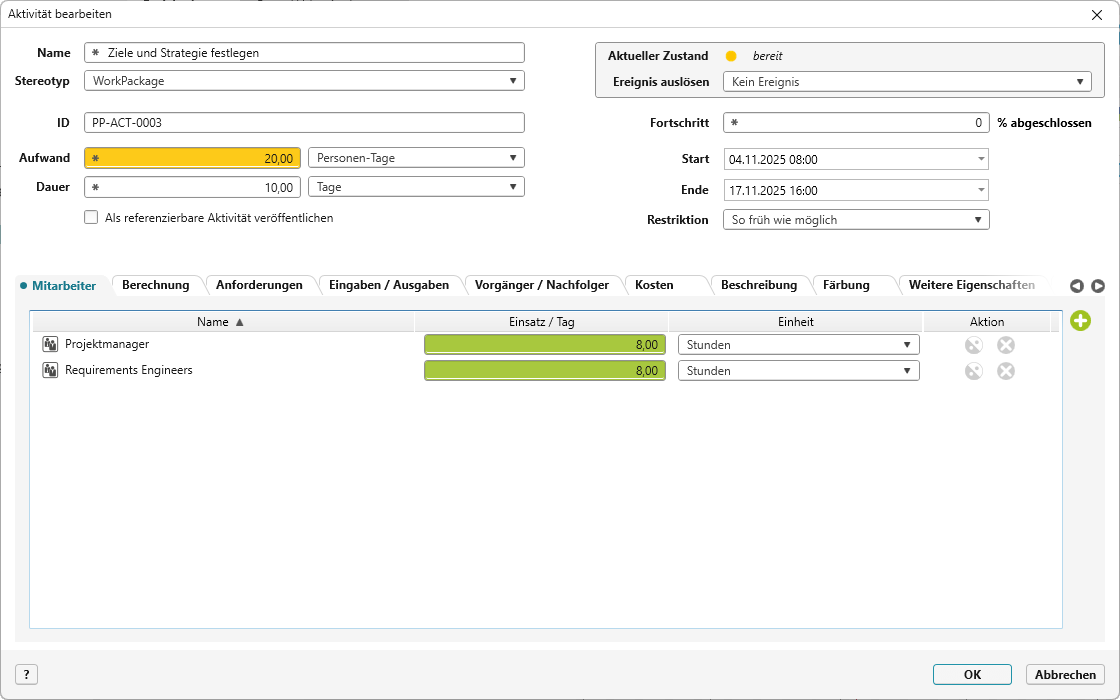Image resolution: width=1120 pixels, height=700 pixels.
Task: Click the delete icon for Requirements Engineers
Action: 1006,371
